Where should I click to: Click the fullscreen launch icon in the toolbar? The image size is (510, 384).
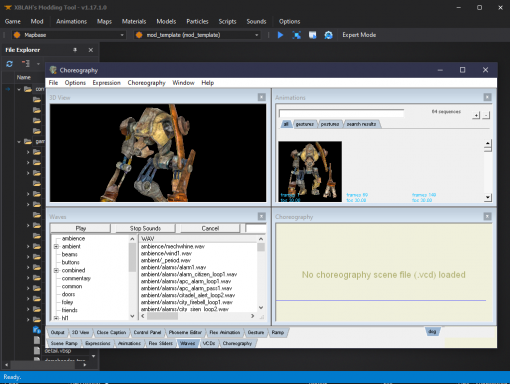click(x=296, y=35)
